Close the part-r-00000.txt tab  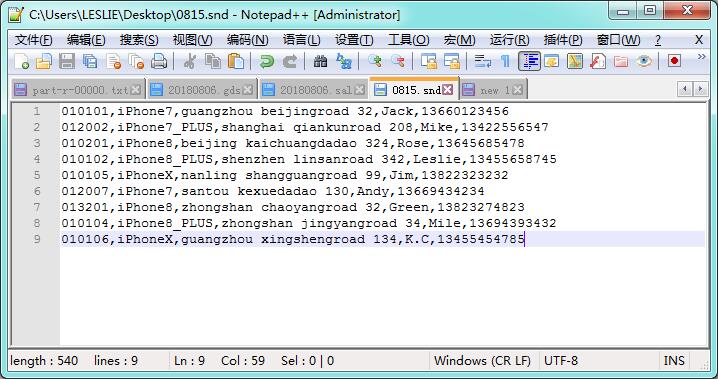[x=135, y=90]
